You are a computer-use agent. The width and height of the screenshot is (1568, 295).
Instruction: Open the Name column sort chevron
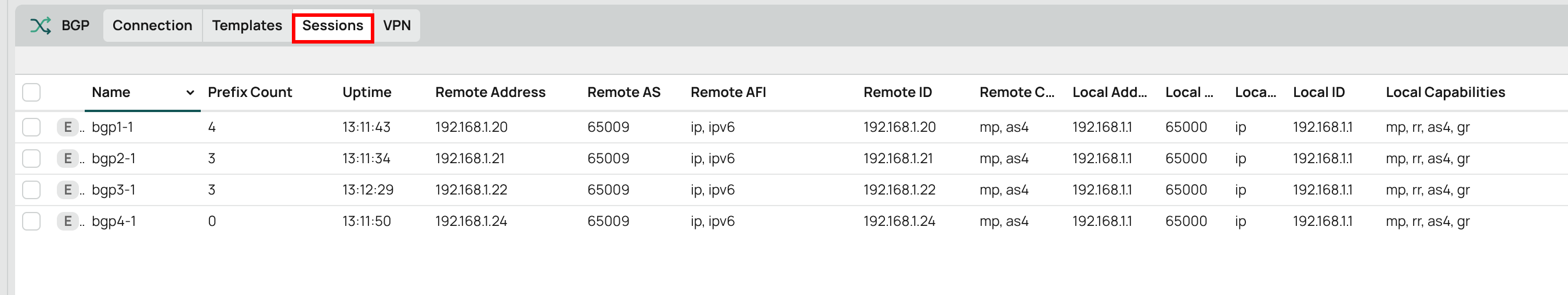click(x=190, y=93)
